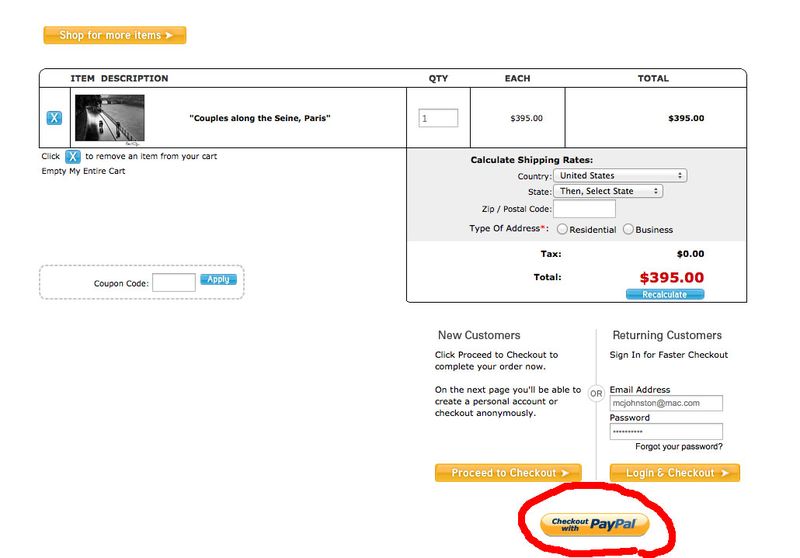Select the Residential address type

pyautogui.click(x=563, y=229)
